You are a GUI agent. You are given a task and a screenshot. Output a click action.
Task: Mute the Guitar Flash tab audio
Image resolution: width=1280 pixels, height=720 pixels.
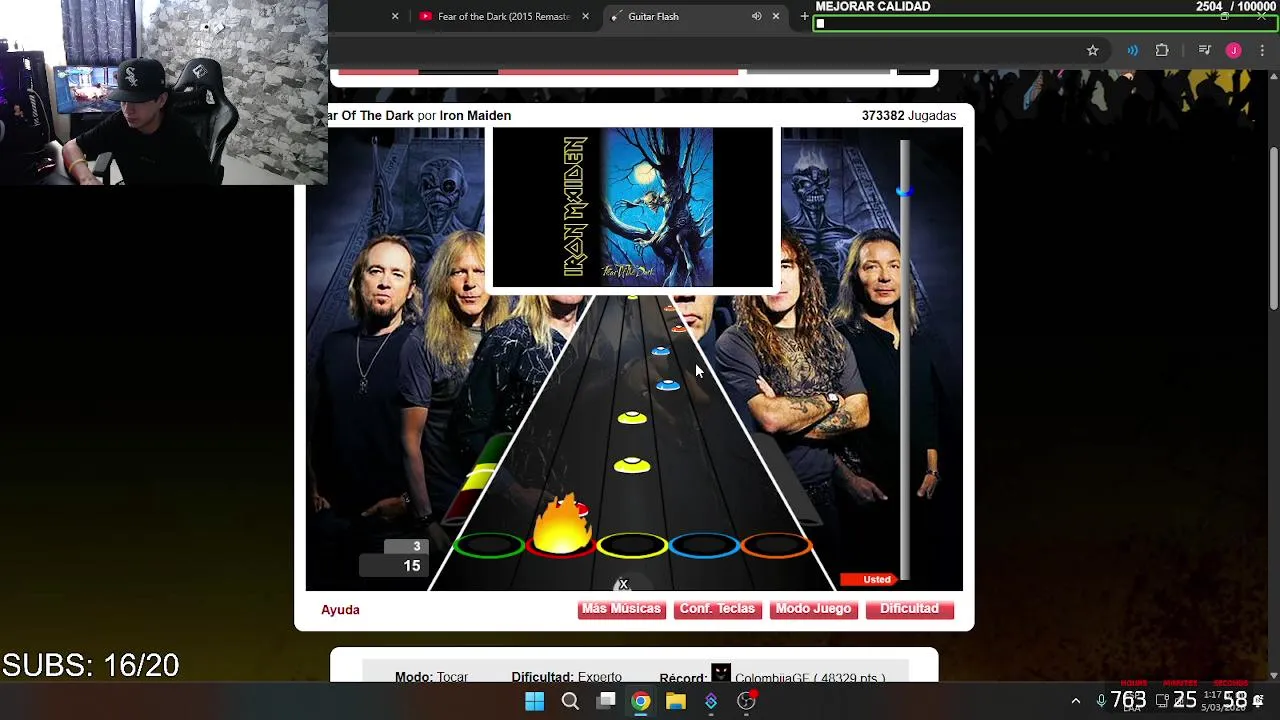coord(756,16)
